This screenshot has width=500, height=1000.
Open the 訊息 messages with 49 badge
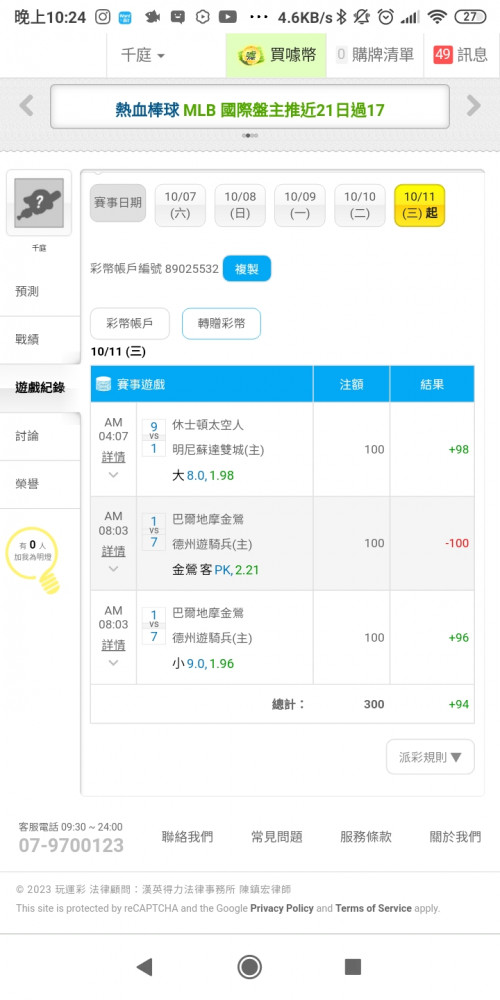point(460,55)
